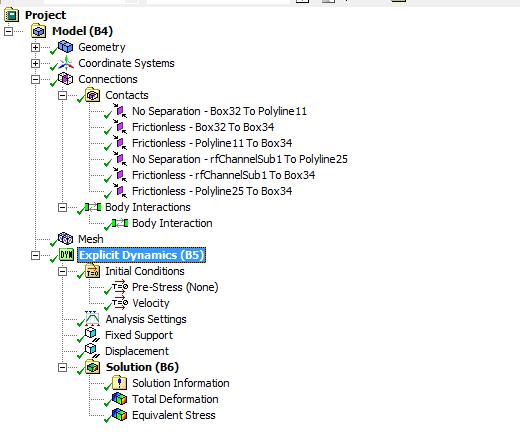This screenshot has height=437, width=520.
Task: Select Frictionless - rfChannelSub1 To Box34 contact
Action: (223, 175)
